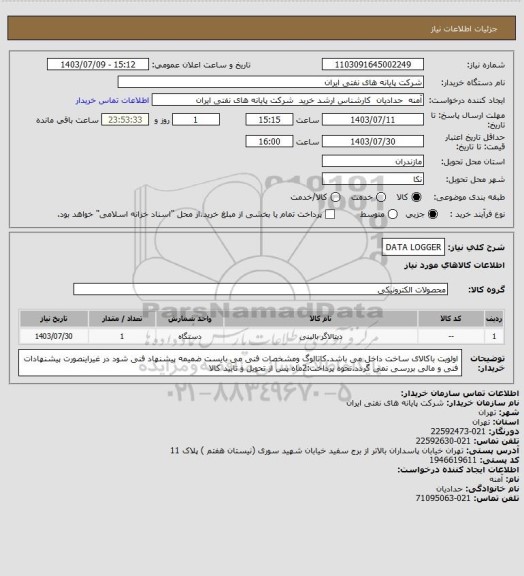Choose the متوسط purchase type option
Viewport: 524px width, 576px height.
[393, 214]
